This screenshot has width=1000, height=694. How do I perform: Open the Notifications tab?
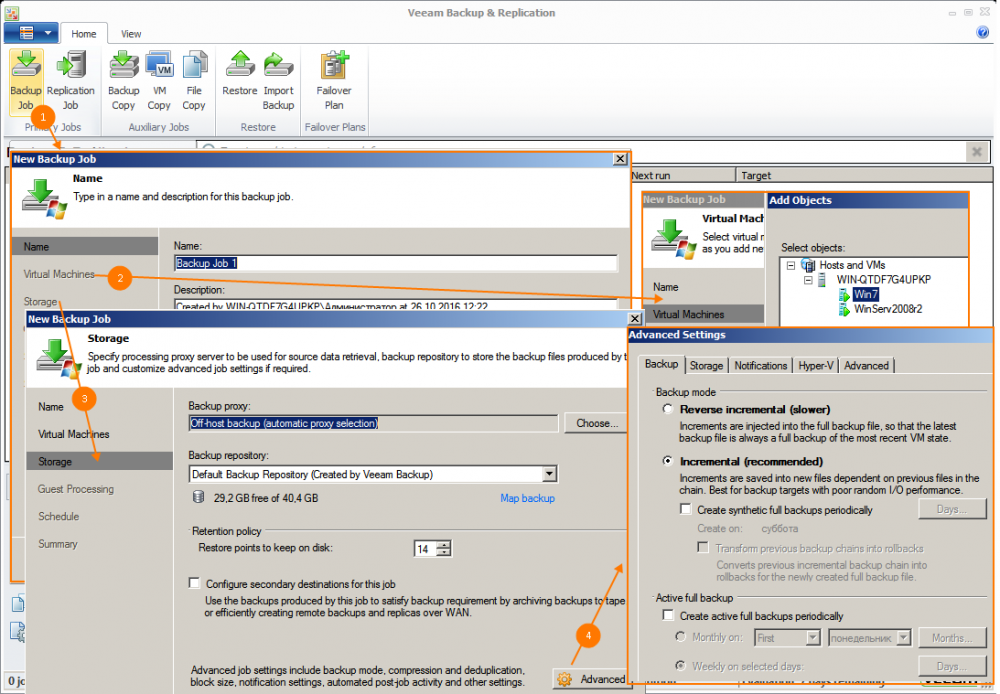[760, 365]
